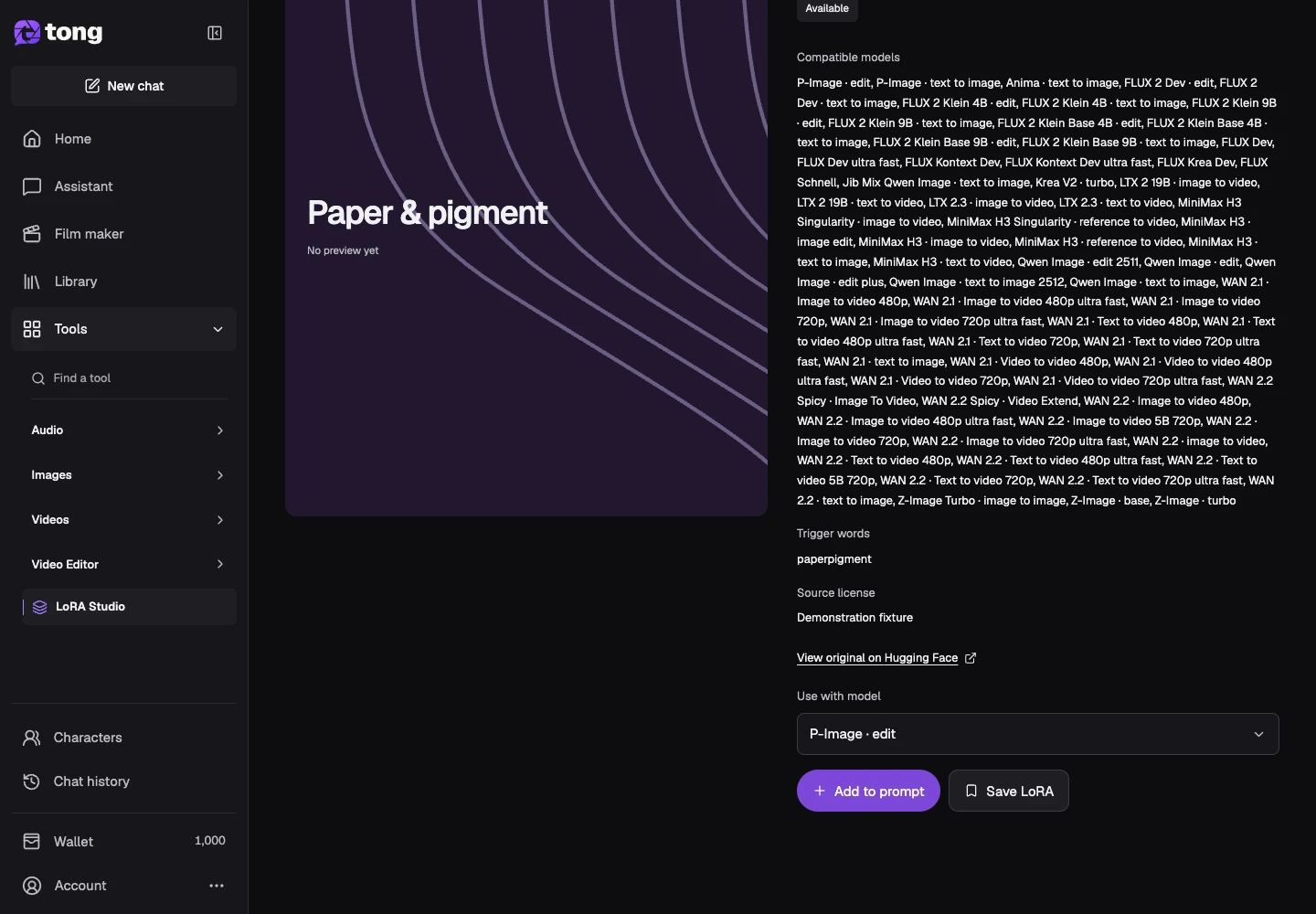1316x914 pixels.
Task: Open the Library section
Action: coord(124,282)
